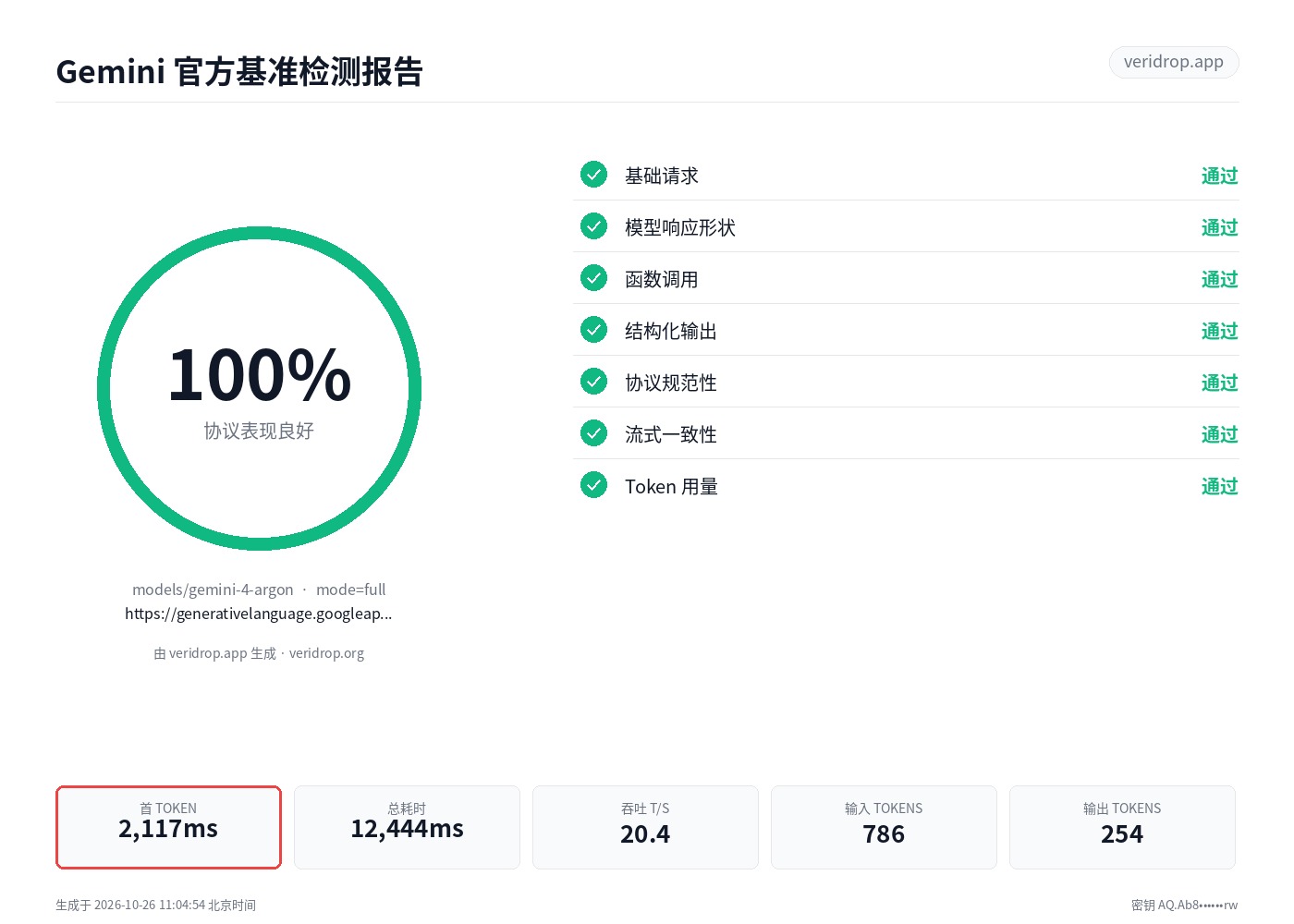Click the veridrop.app badge at top right
1294x924 pixels.
[x=1174, y=62]
